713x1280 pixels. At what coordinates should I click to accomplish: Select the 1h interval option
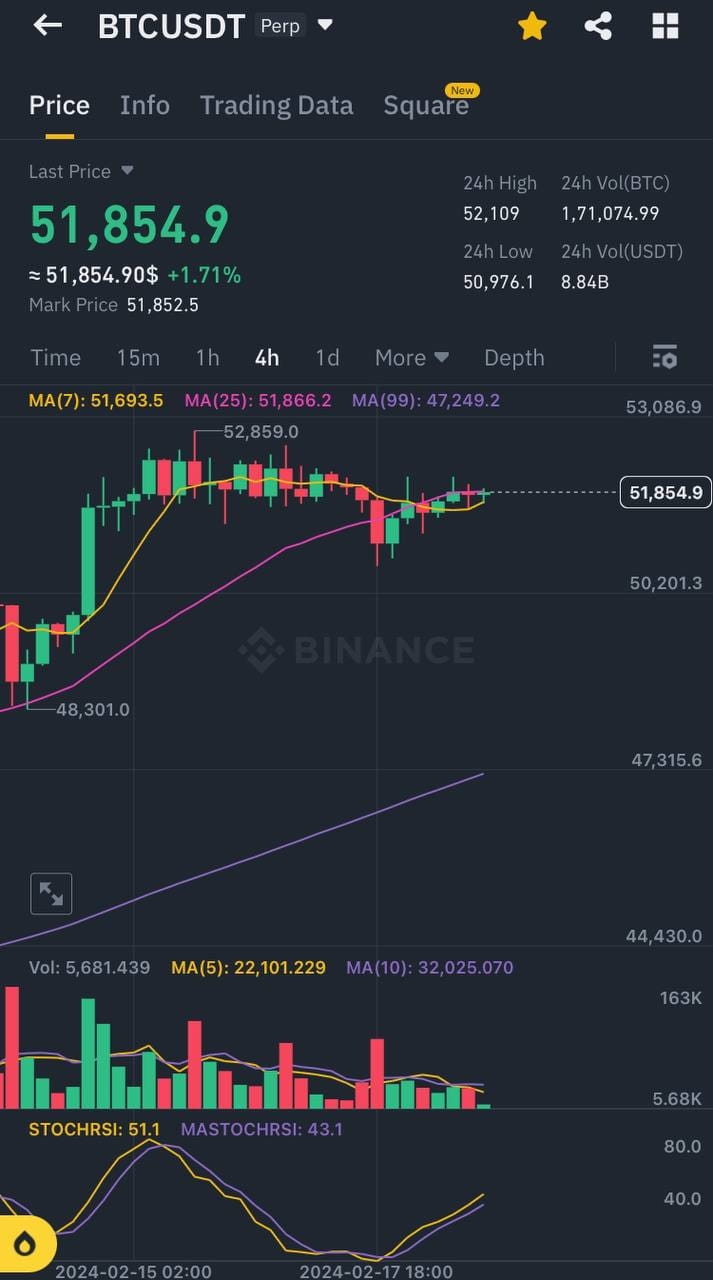[x=207, y=357]
